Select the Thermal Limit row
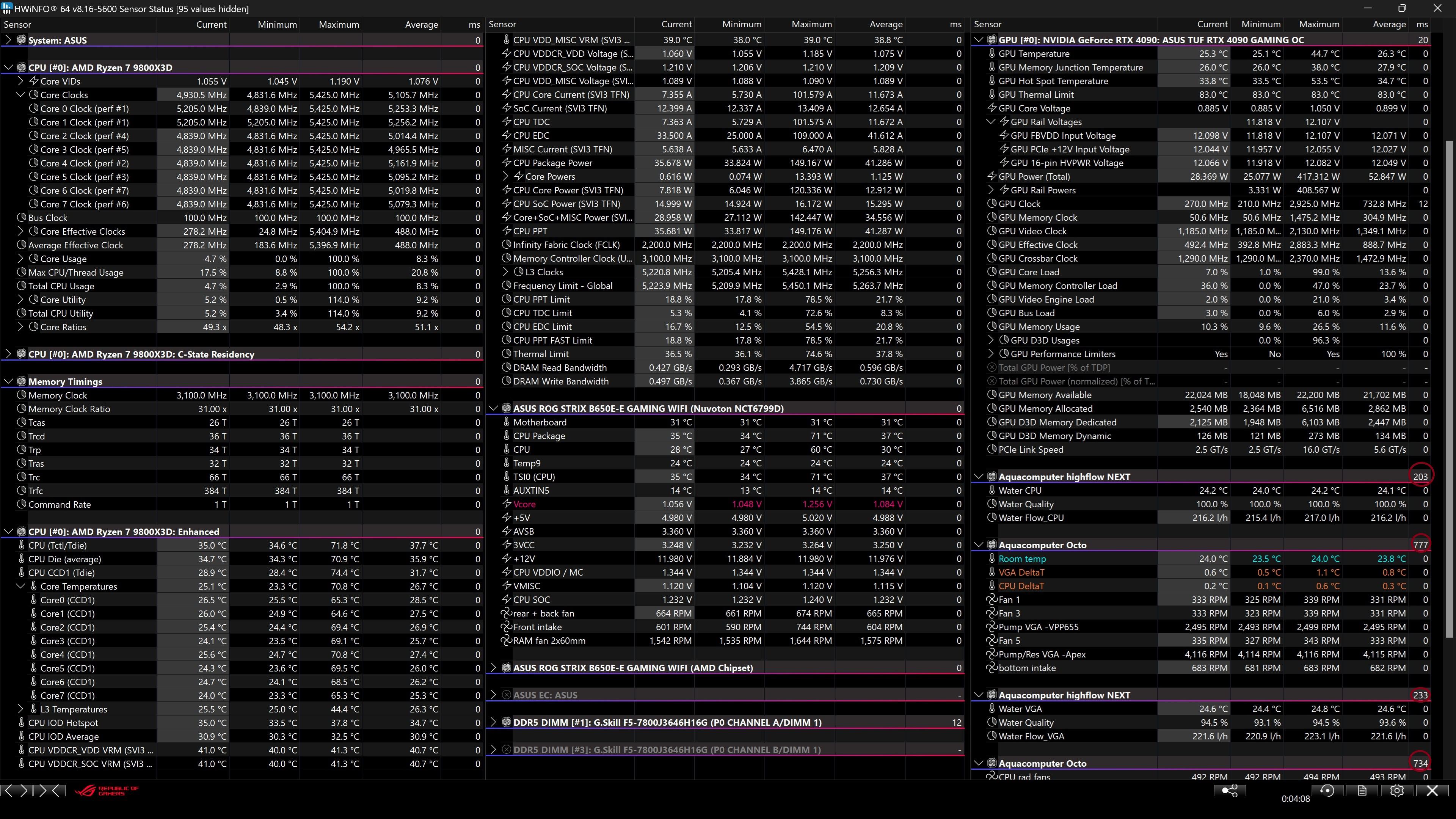Viewport: 1456px width, 819px height. pyautogui.click(x=725, y=354)
